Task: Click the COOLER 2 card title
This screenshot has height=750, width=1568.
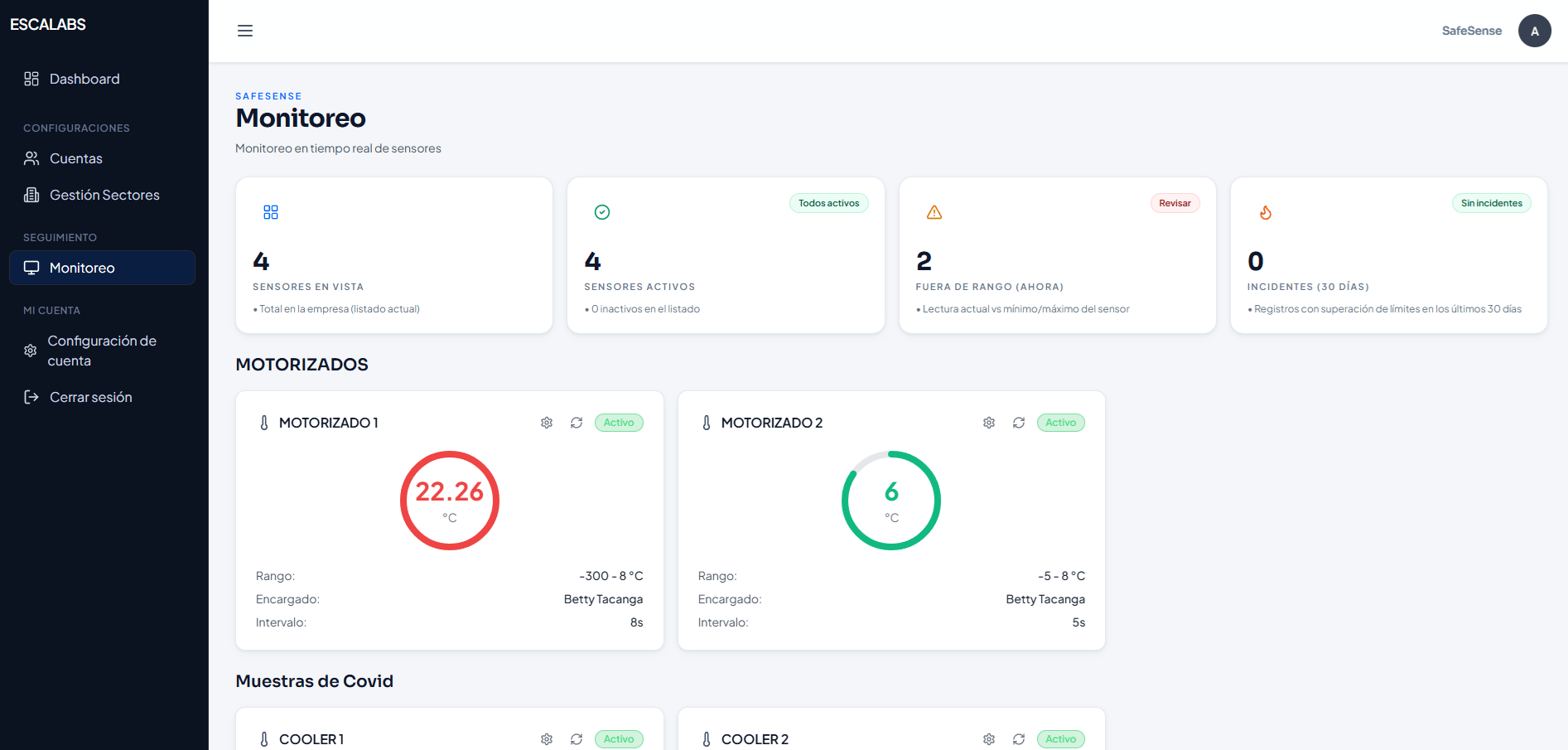Action: pyautogui.click(x=755, y=739)
